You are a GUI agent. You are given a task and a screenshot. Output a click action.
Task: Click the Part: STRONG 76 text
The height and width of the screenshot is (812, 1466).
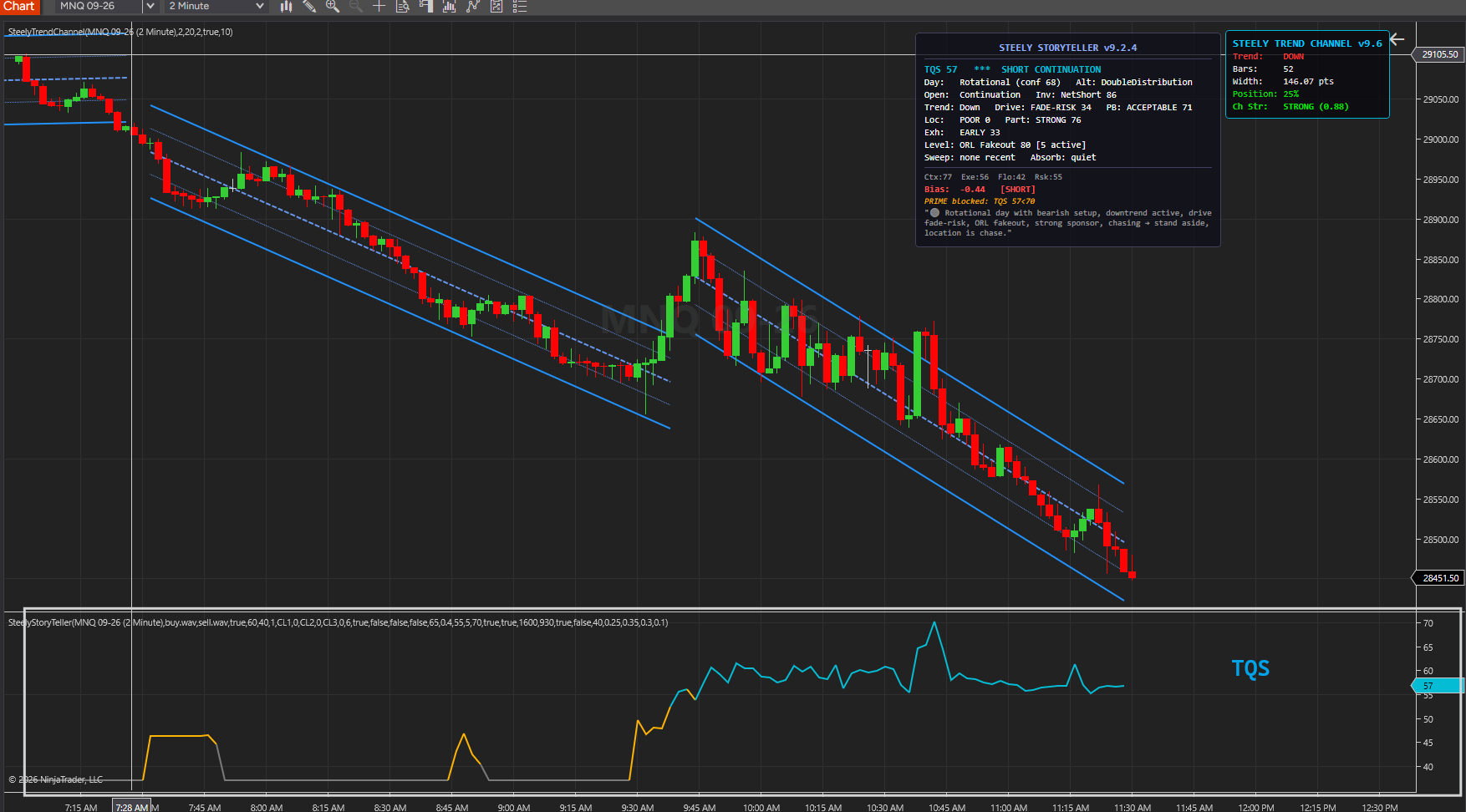click(1043, 119)
